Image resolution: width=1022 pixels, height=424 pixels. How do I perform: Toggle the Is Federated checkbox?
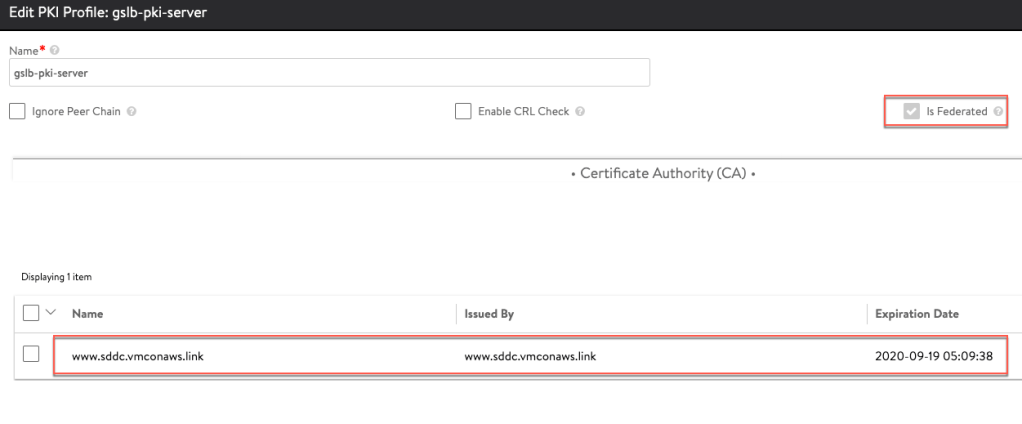pyautogui.click(x=911, y=112)
